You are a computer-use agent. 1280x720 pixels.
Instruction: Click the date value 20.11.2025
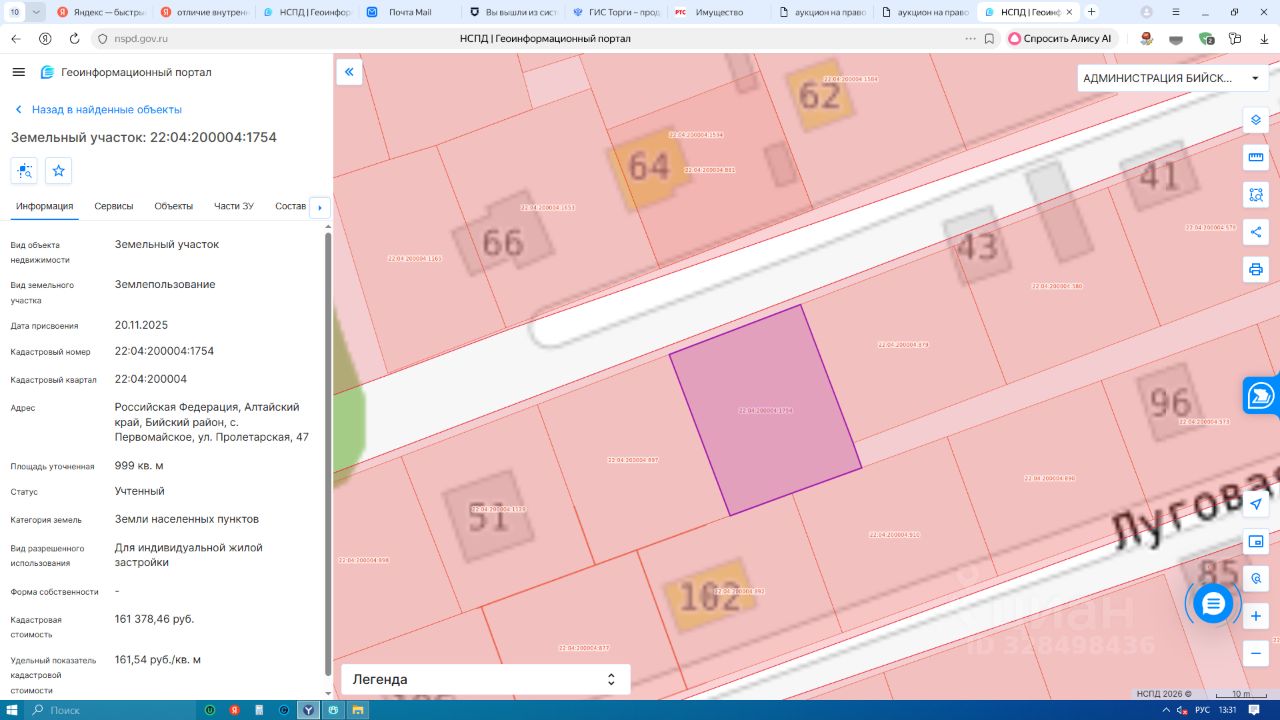(141, 325)
